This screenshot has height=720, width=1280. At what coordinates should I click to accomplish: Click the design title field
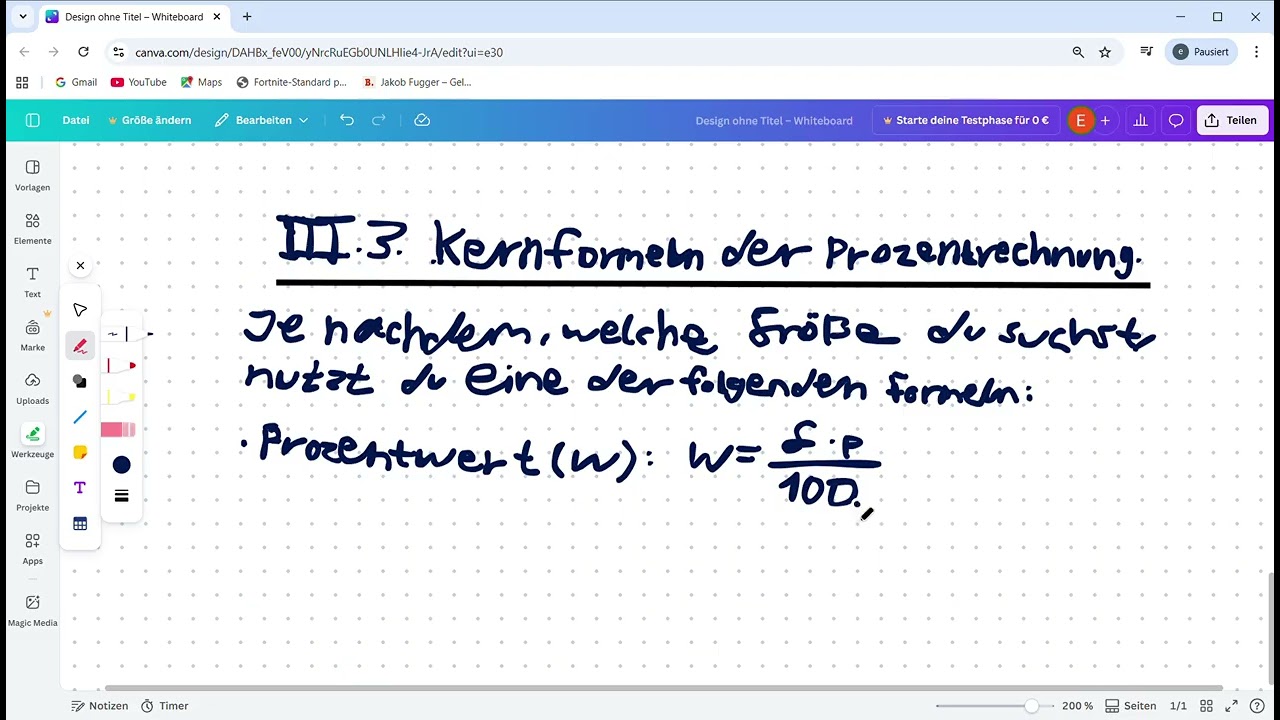click(774, 120)
